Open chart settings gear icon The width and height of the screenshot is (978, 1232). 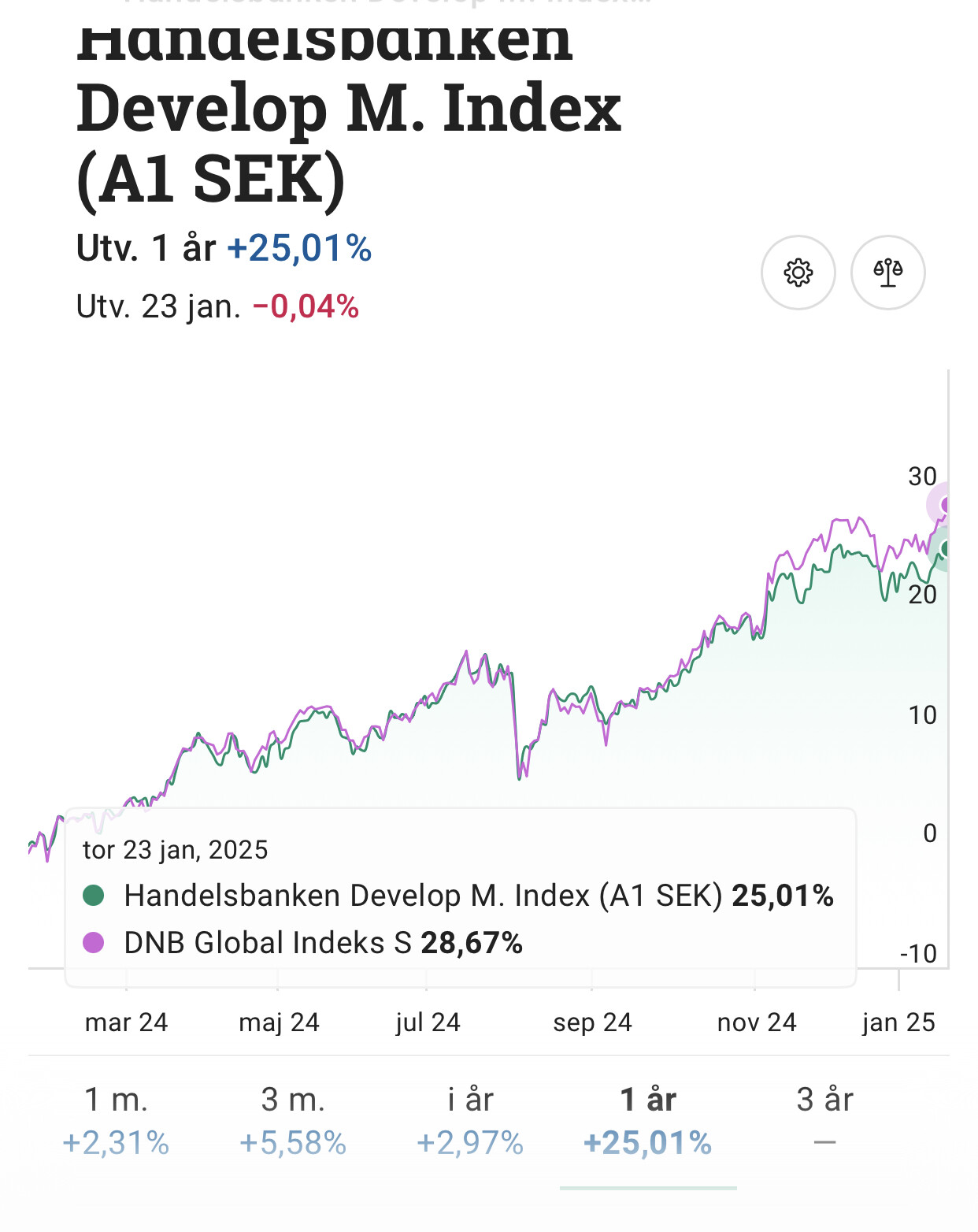pos(798,273)
